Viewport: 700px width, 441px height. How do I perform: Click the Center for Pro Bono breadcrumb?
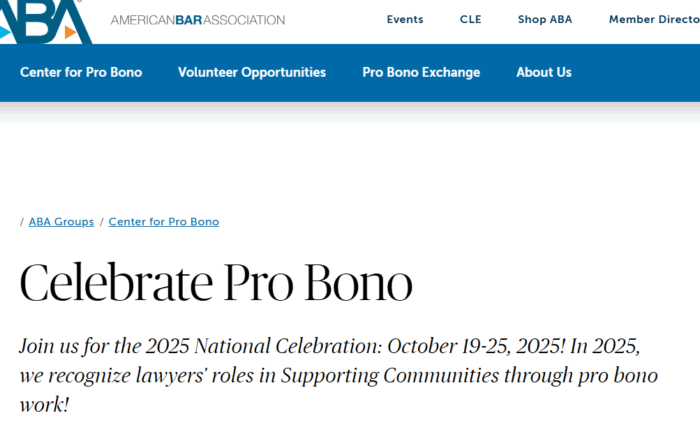164,222
